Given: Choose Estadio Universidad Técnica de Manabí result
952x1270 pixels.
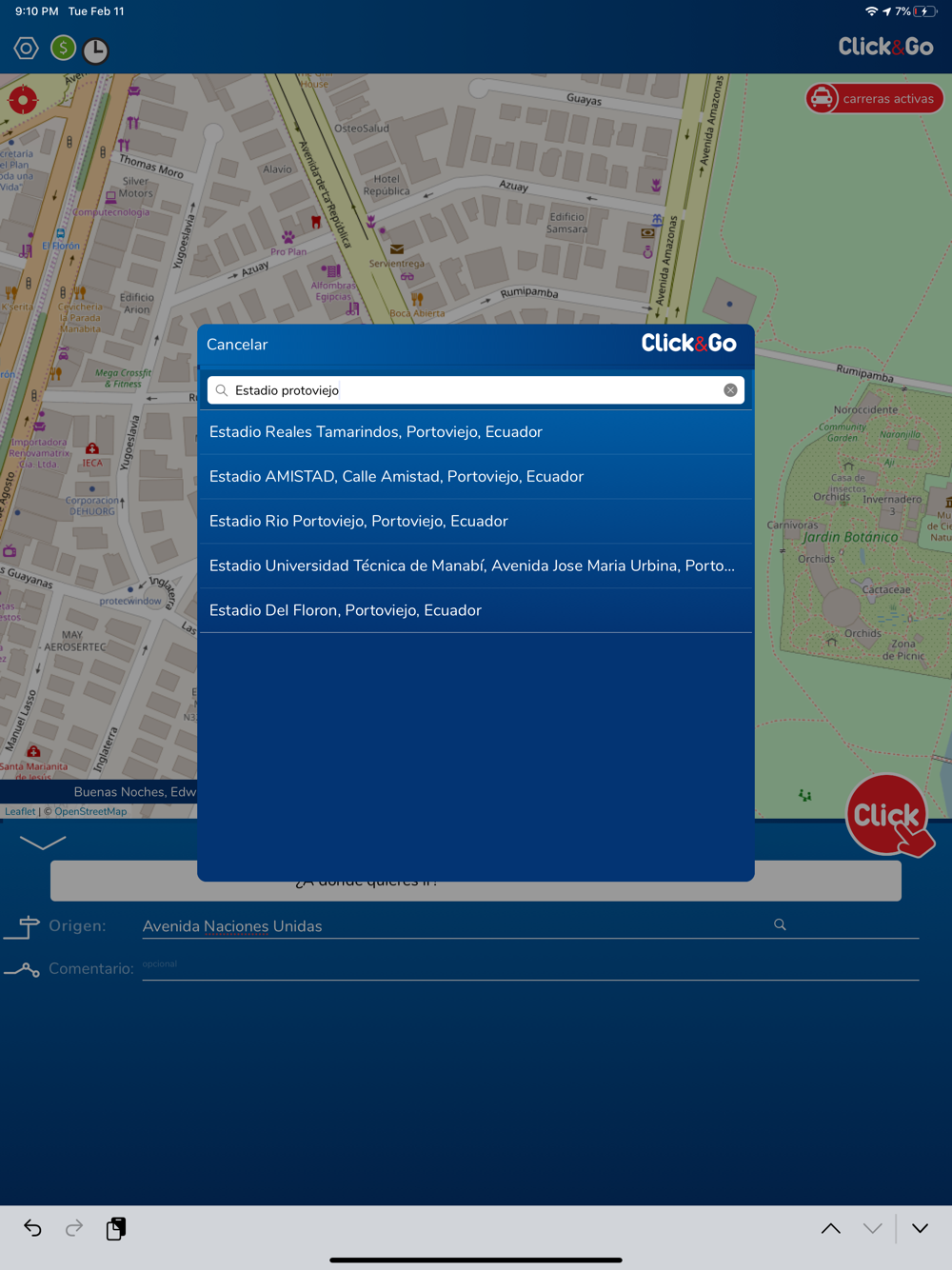Looking at the screenshot, I should (476, 566).
